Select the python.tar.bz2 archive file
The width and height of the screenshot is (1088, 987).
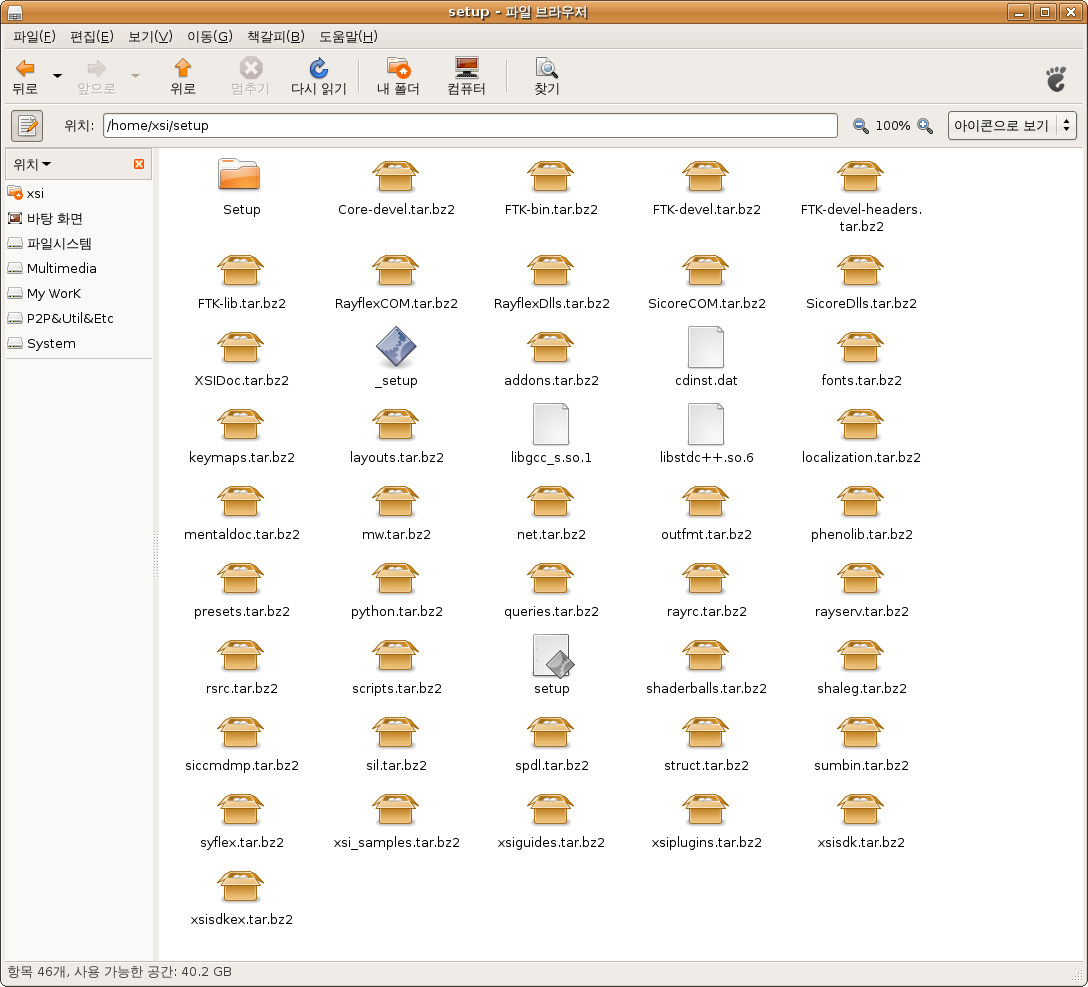click(397, 580)
